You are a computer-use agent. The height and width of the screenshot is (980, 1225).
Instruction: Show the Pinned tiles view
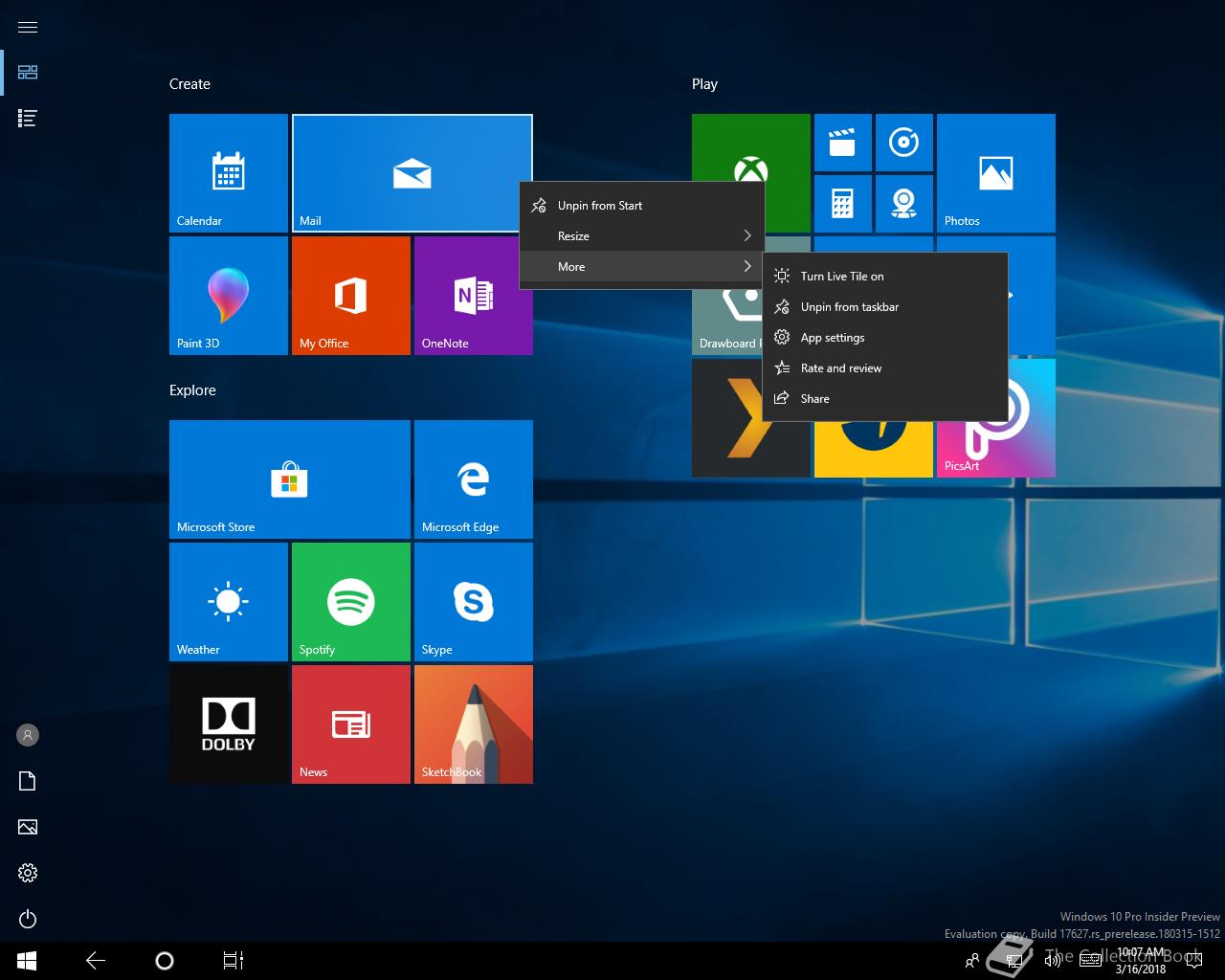point(28,73)
